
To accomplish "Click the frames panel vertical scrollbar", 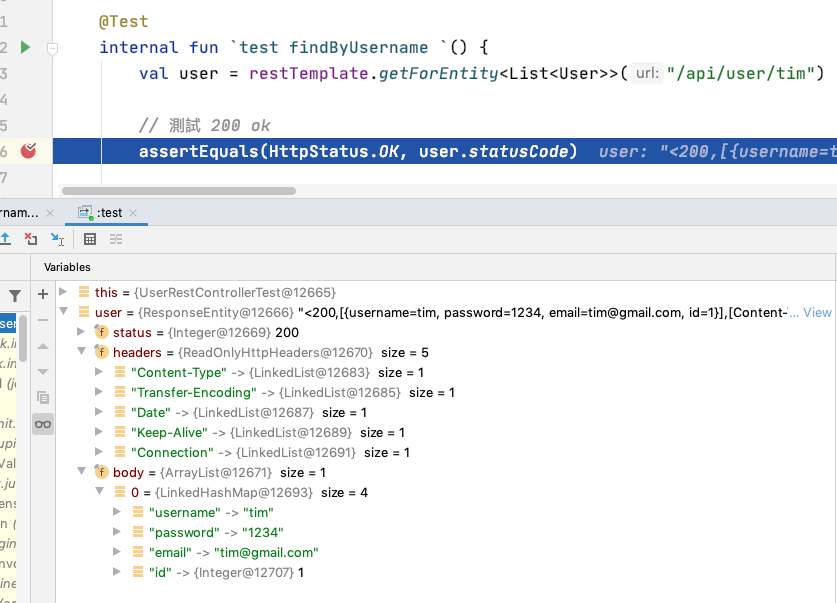I will [23, 338].
